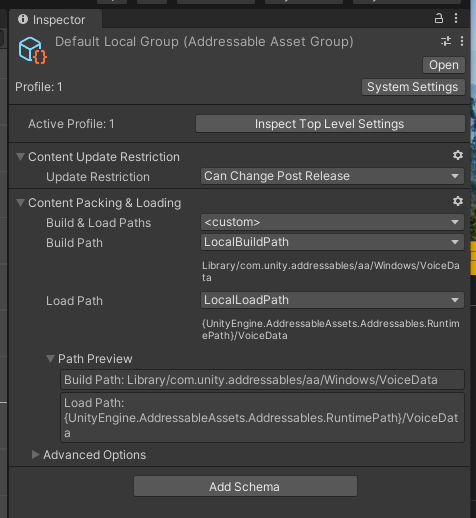Open the Inspector tab's three-dot menu
Screen dimensions: 476x518
[x=456, y=18]
